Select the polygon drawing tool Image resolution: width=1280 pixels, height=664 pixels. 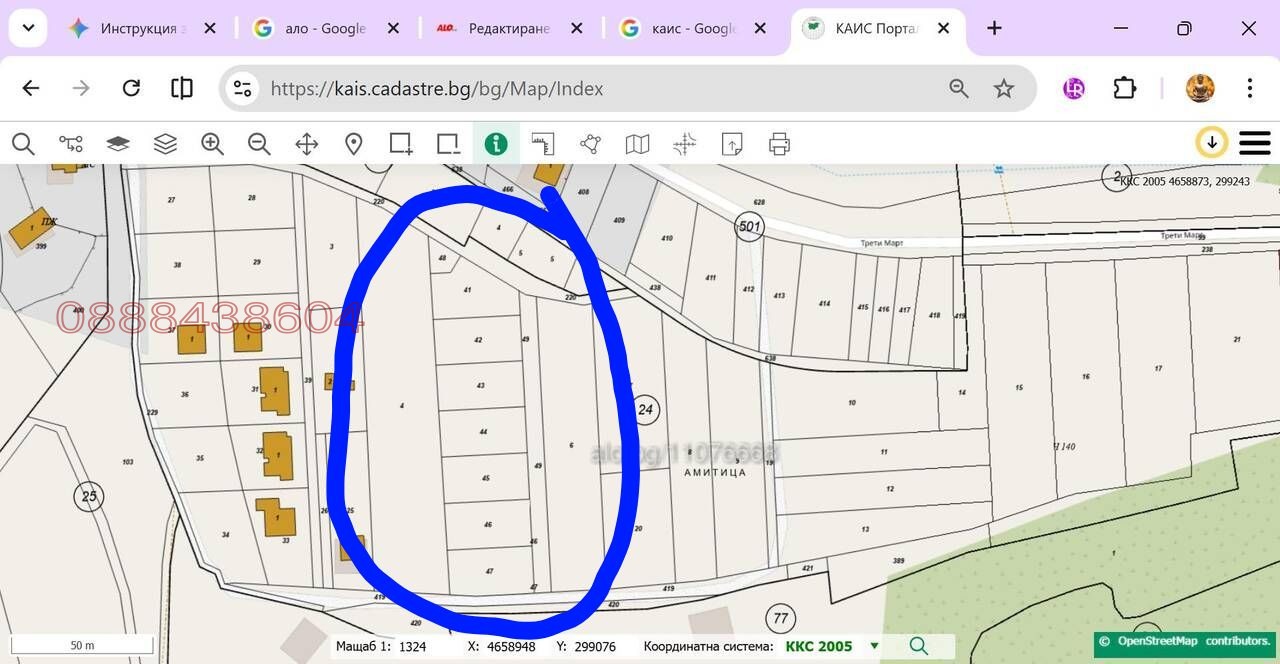pos(590,144)
